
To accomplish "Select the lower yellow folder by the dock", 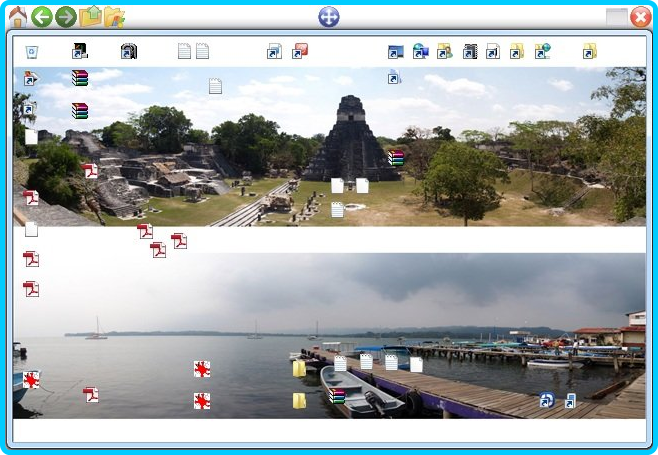I will (x=299, y=401).
